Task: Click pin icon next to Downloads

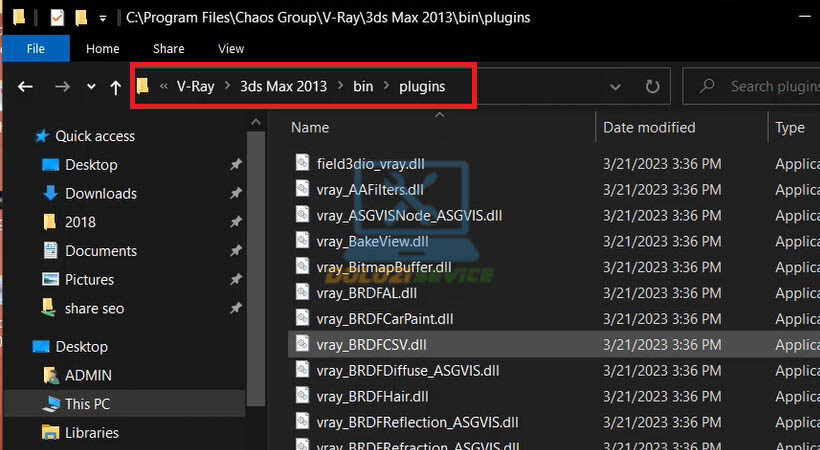Action: pyautogui.click(x=236, y=194)
